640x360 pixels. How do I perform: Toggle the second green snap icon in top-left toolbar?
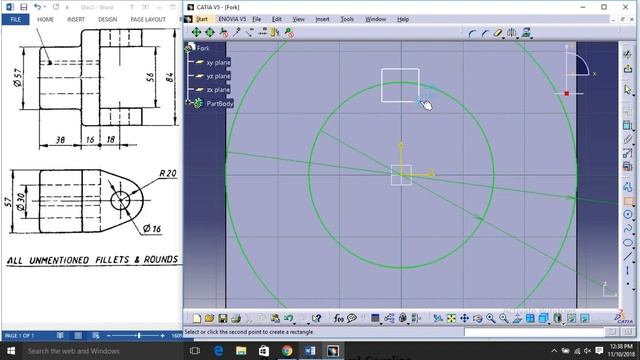[x=209, y=32]
